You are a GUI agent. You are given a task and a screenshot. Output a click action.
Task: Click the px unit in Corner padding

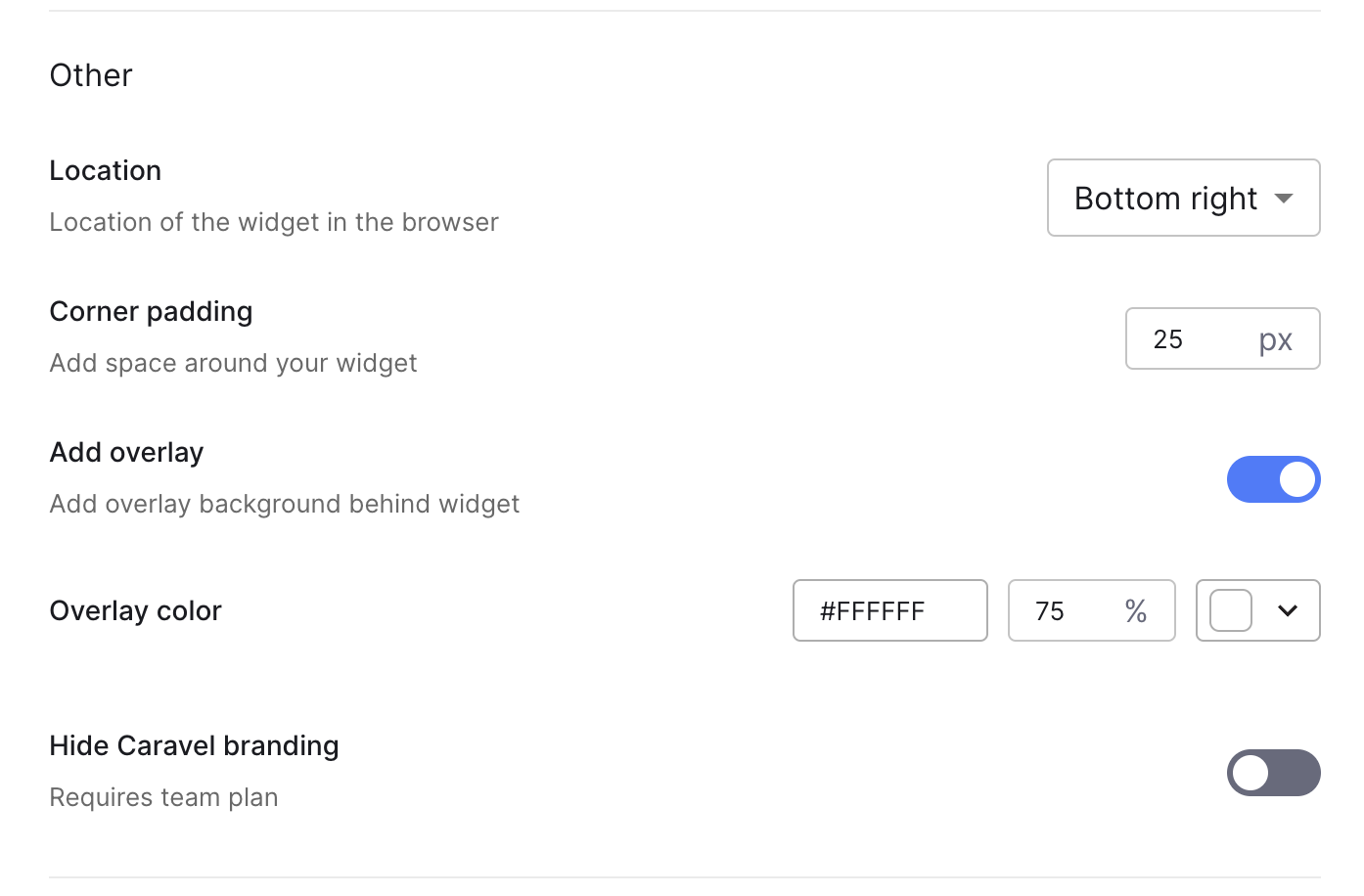coord(1276,340)
